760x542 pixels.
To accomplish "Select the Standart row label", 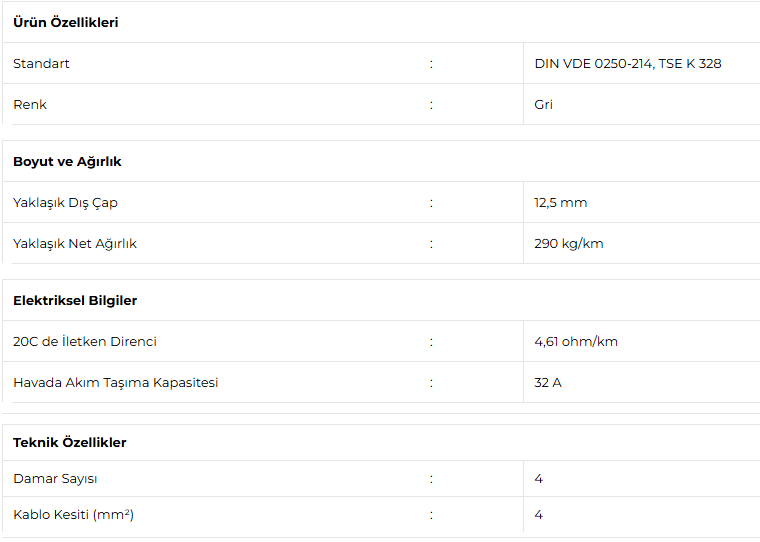I will click(41, 64).
